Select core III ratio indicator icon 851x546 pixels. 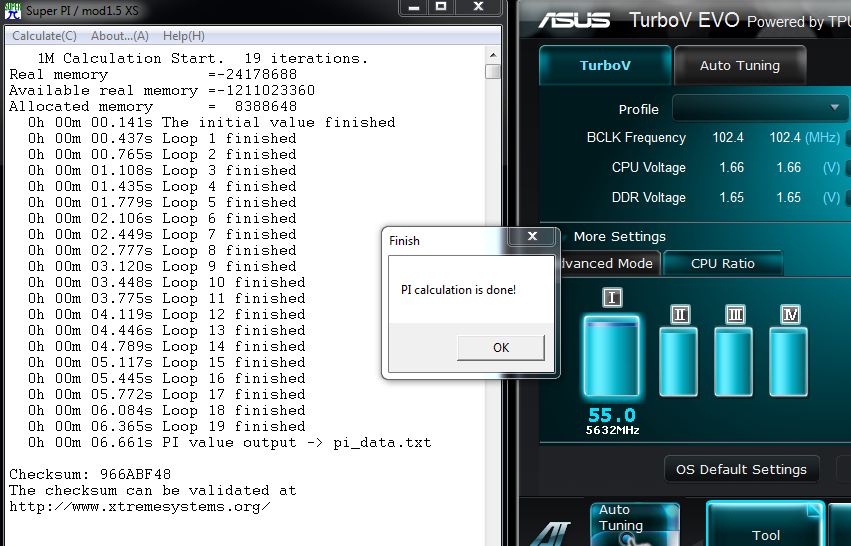(x=734, y=314)
